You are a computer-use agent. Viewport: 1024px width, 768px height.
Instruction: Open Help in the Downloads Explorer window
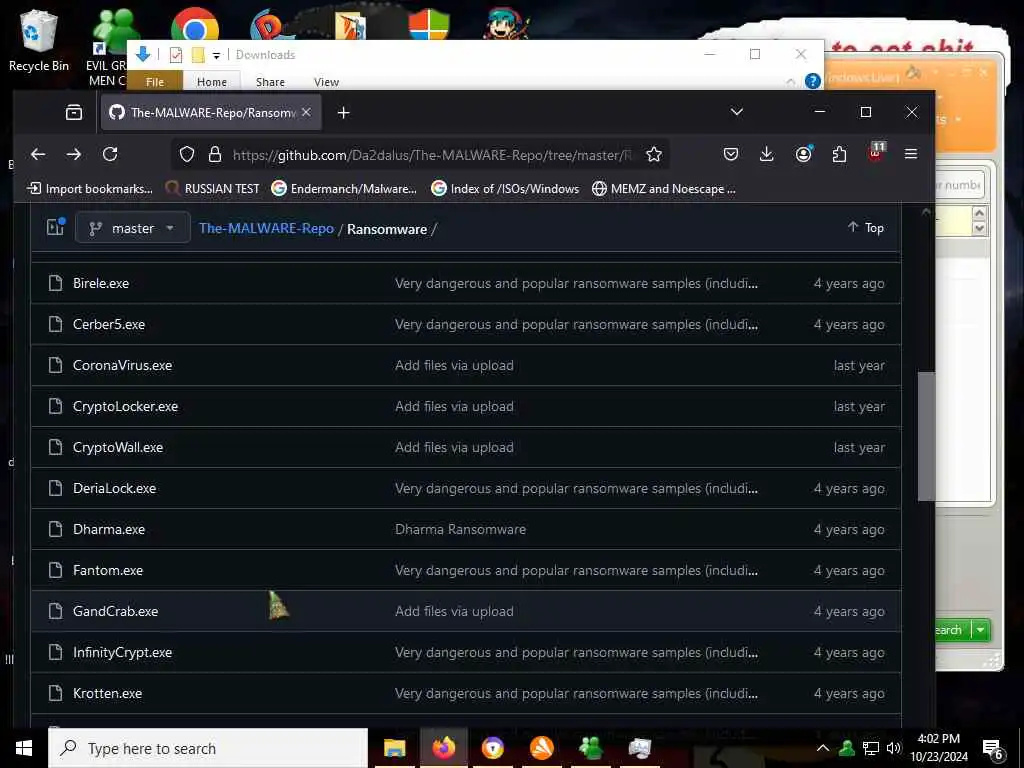pyautogui.click(x=812, y=81)
